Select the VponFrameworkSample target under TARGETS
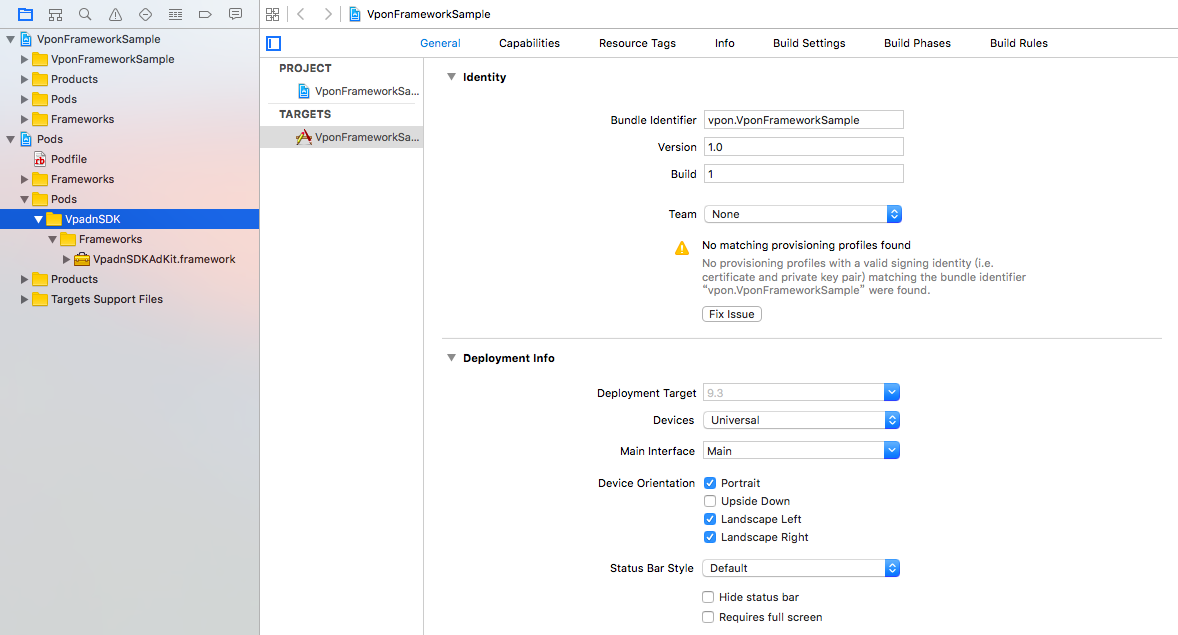 (342, 137)
